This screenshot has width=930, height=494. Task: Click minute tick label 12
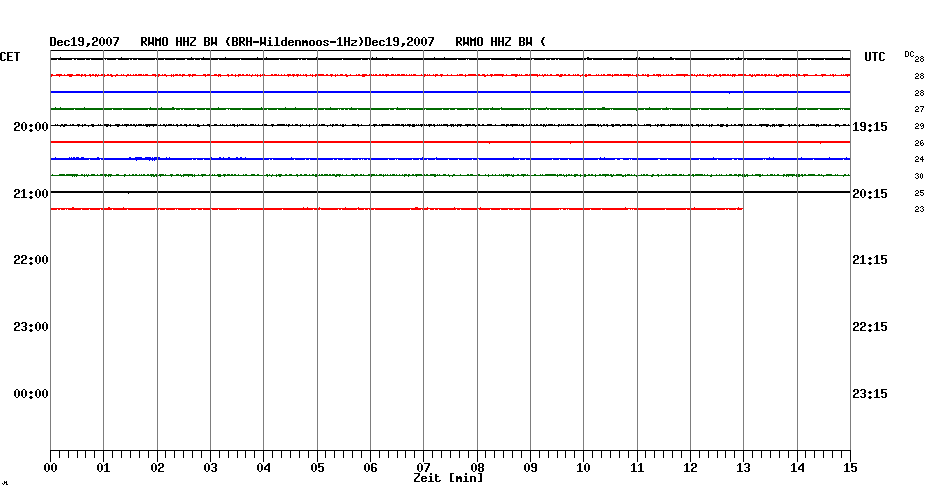click(690, 468)
